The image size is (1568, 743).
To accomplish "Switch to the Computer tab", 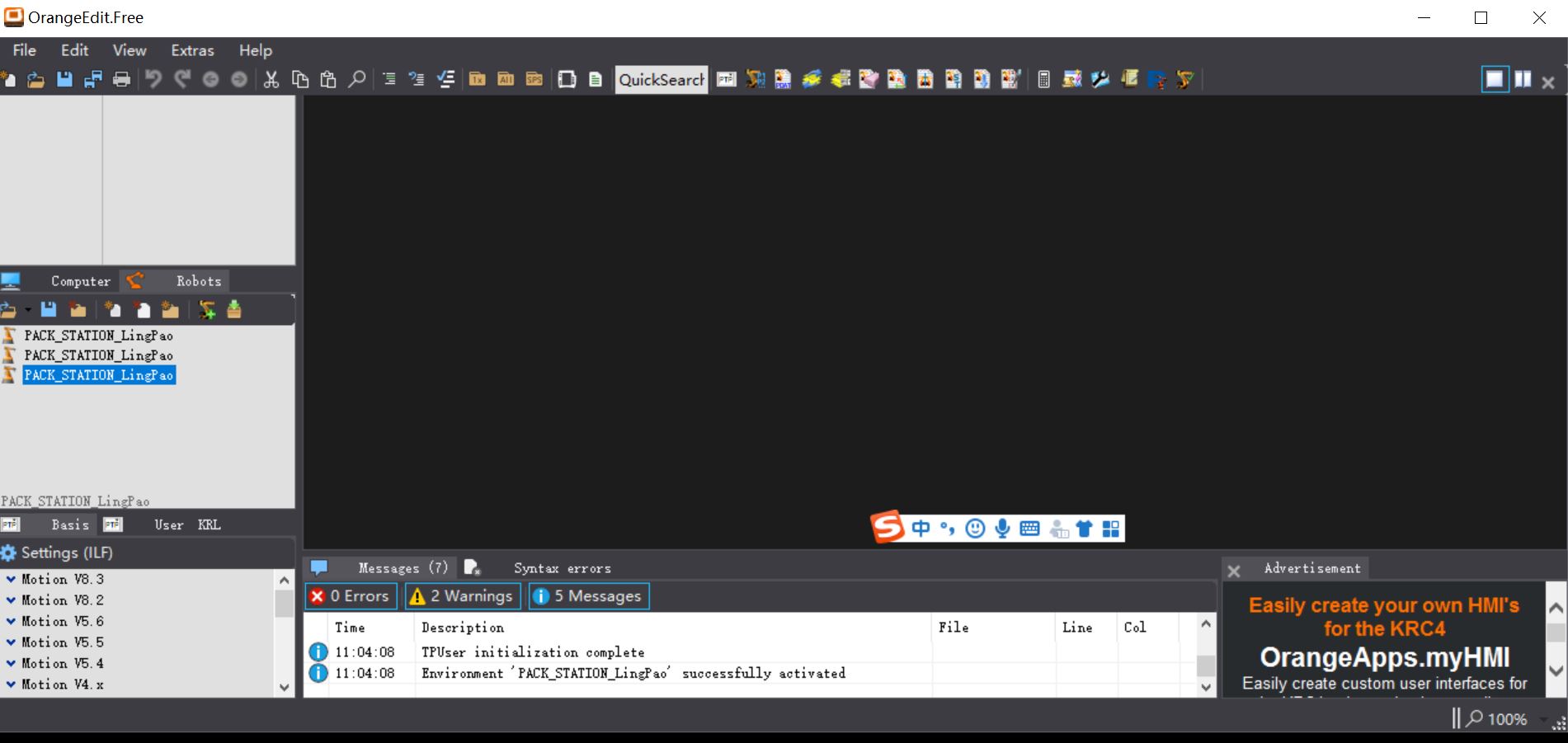I will tap(80, 281).
